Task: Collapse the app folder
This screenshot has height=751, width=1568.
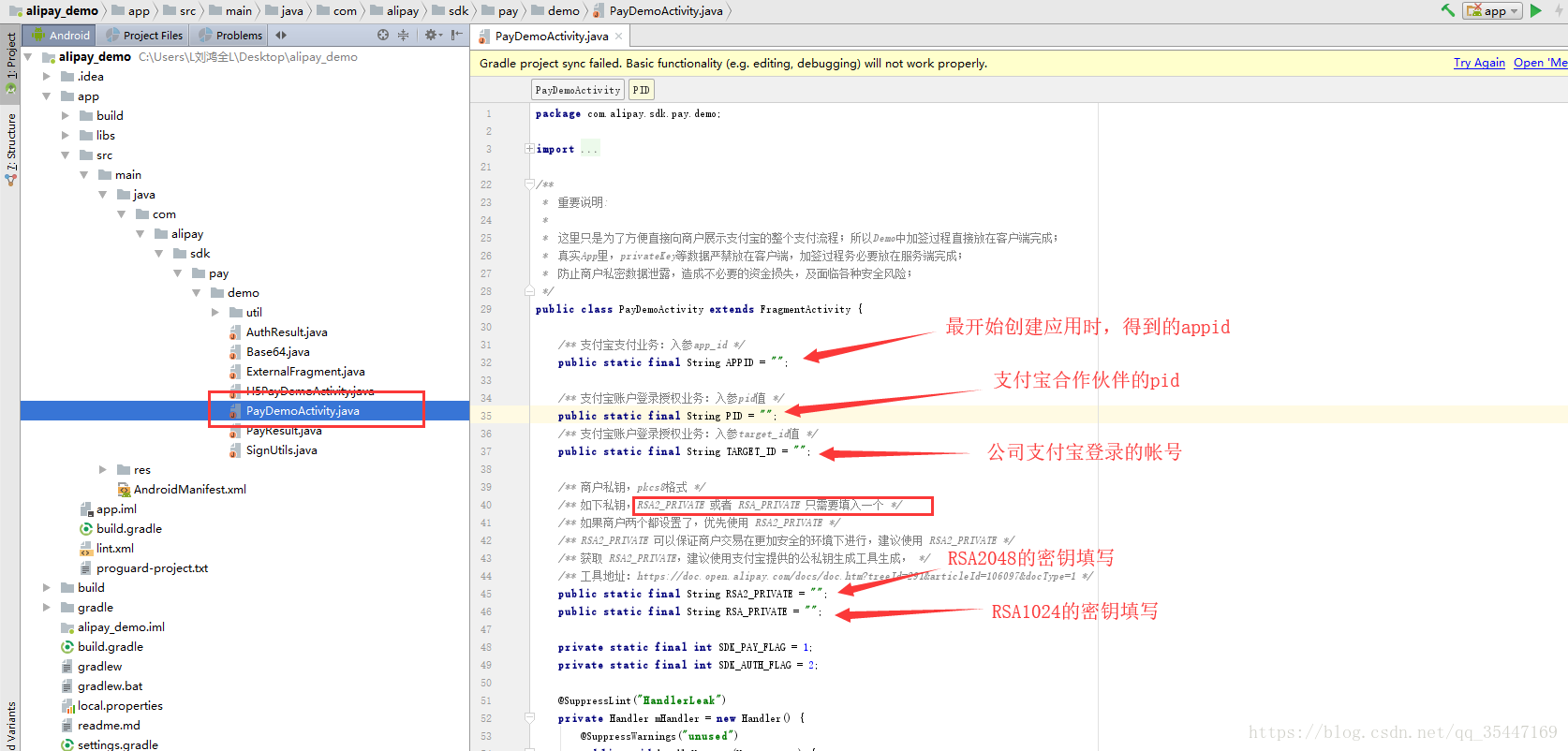Action: coord(47,96)
